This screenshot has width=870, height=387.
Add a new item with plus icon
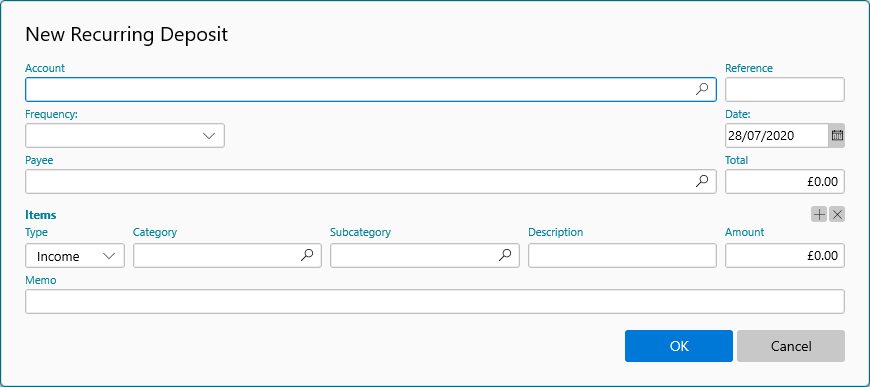tap(819, 214)
